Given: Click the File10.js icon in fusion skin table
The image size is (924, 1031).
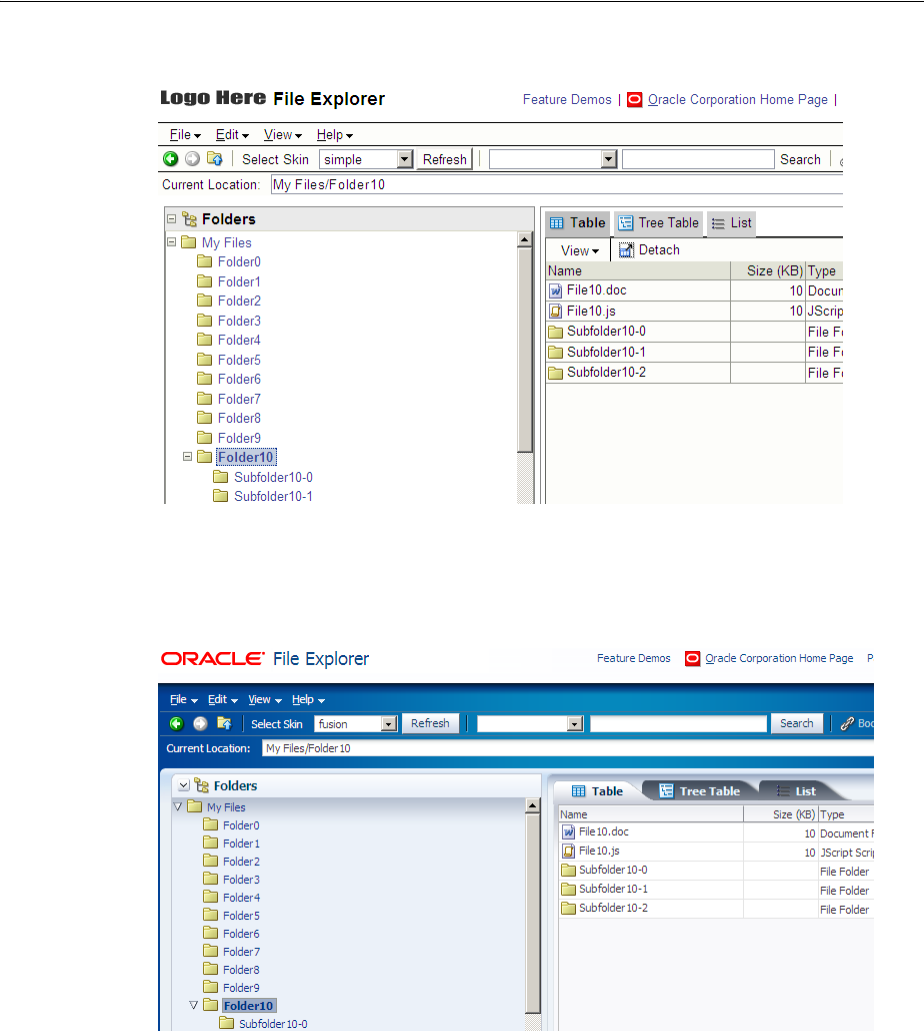Looking at the screenshot, I should coord(569,851).
